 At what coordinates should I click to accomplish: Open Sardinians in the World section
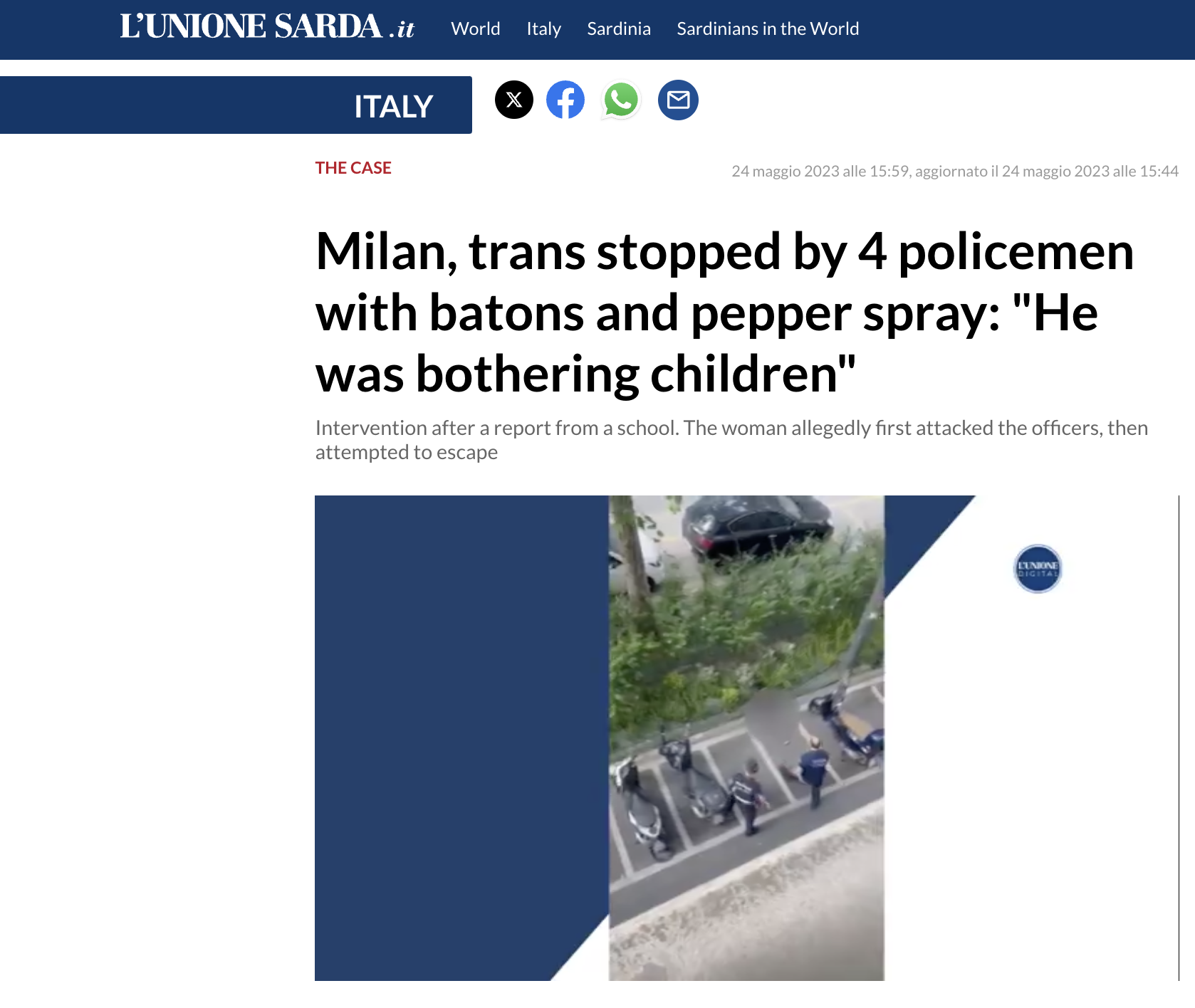click(x=768, y=28)
